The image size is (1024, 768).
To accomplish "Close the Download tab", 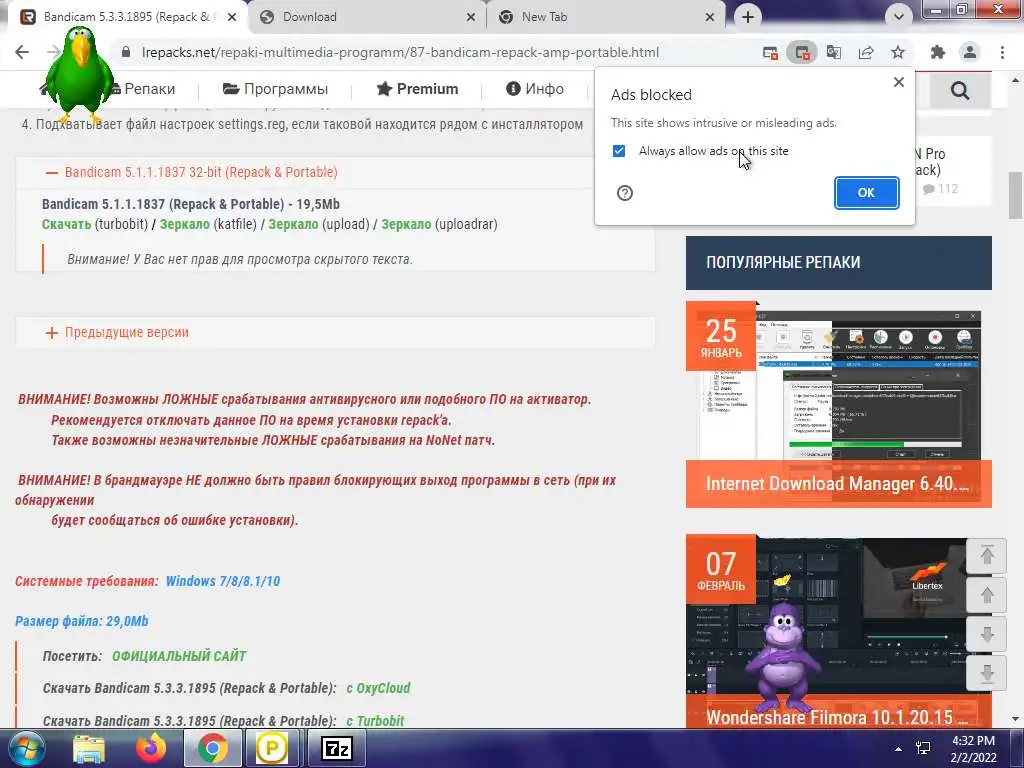I will point(471,18).
